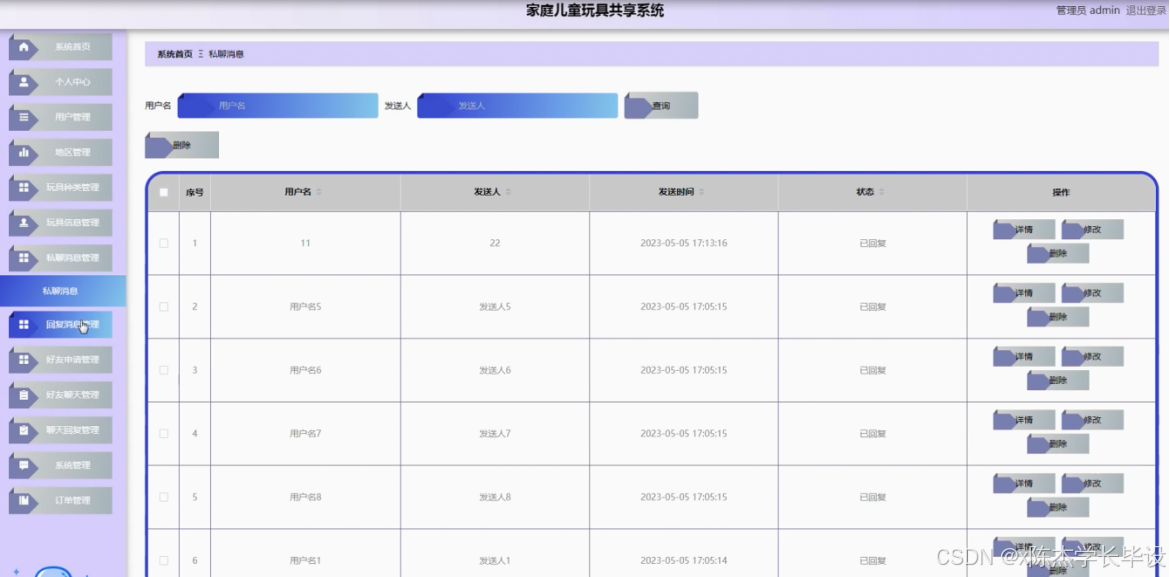Click timestamp 2023-05-05 17:13:16
This screenshot has height=577, width=1170.
683,243
